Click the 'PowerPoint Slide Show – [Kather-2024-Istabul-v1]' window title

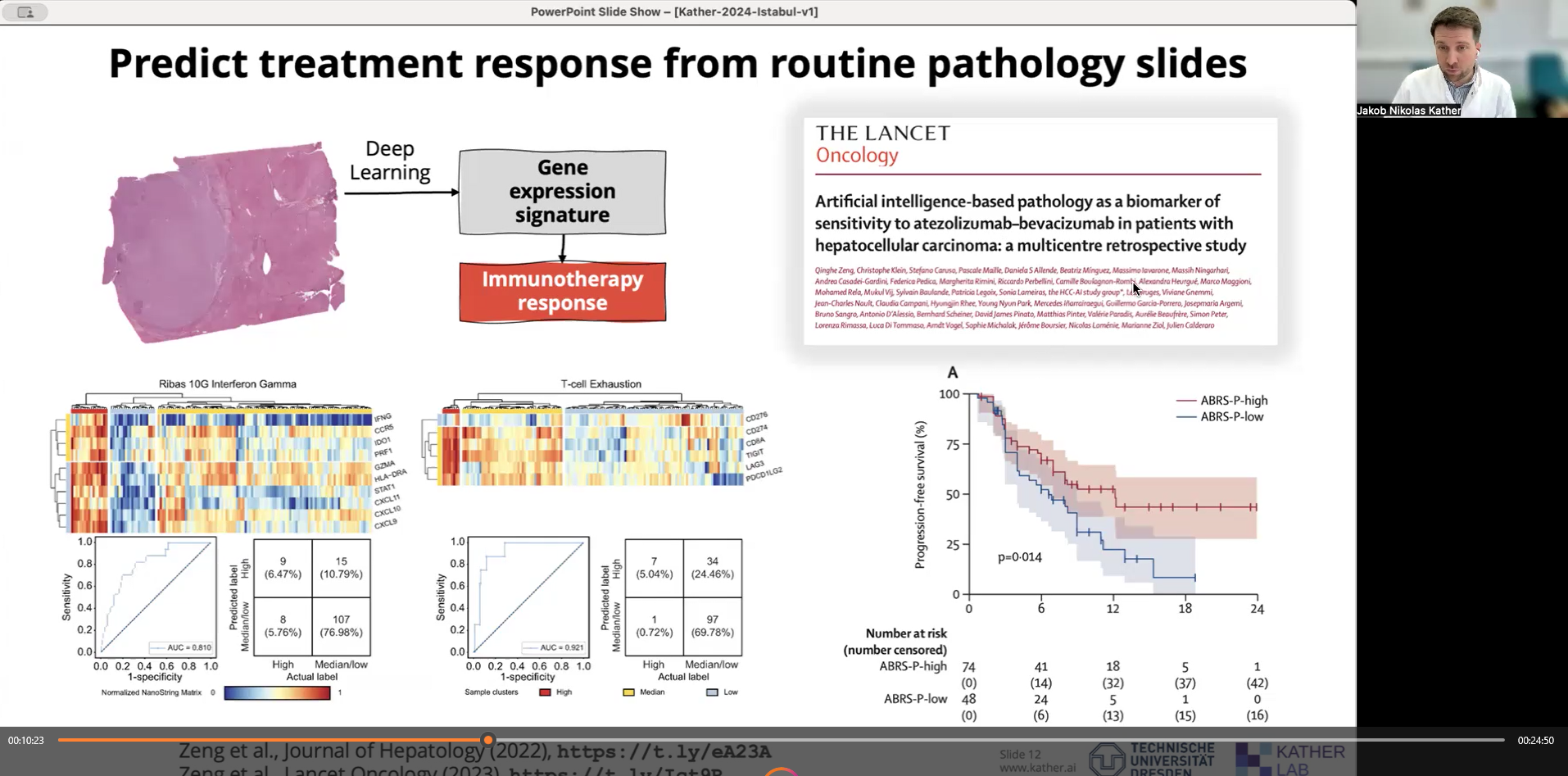point(674,11)
